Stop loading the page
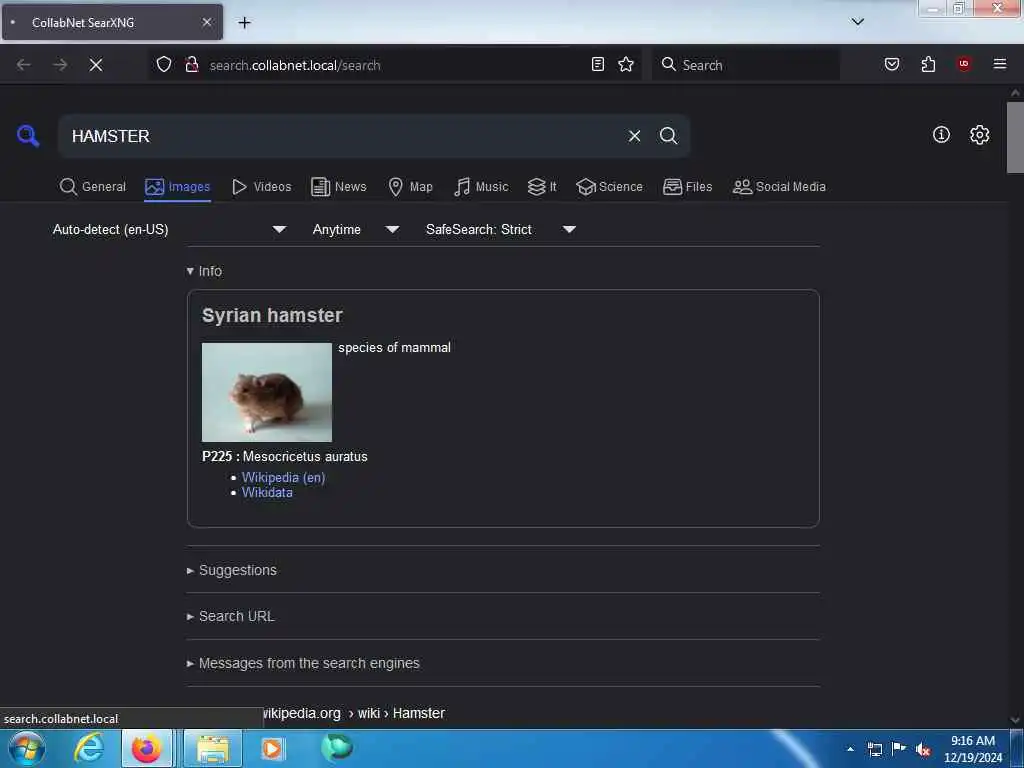The width and height of the screenshot is (1024, 768). [96, 65]
